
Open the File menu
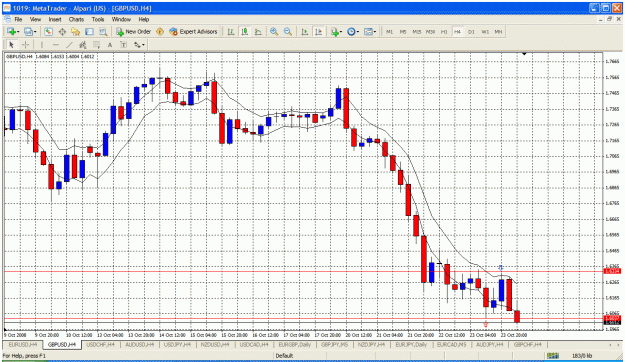[x=18, y=19]
